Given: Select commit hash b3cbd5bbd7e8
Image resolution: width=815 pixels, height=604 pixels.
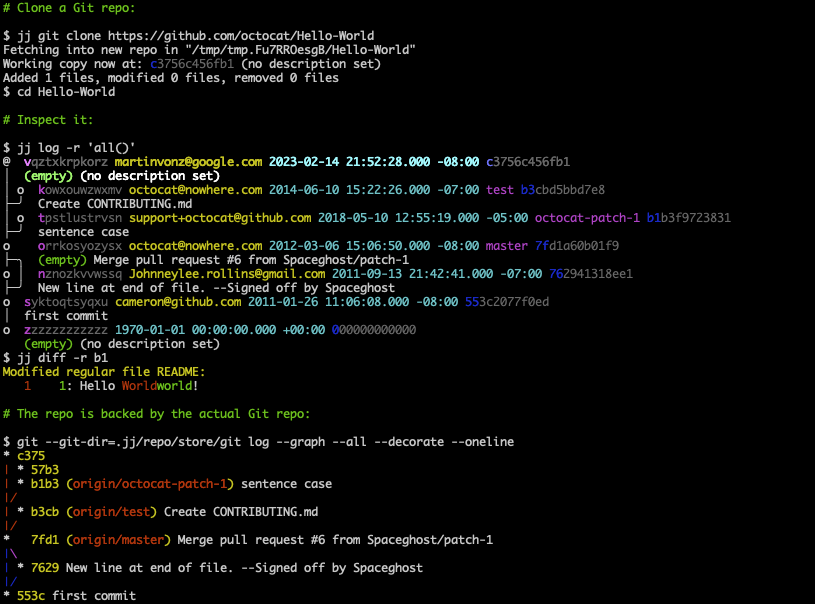Looking at the screenshot, I should (x=562, y=190).
